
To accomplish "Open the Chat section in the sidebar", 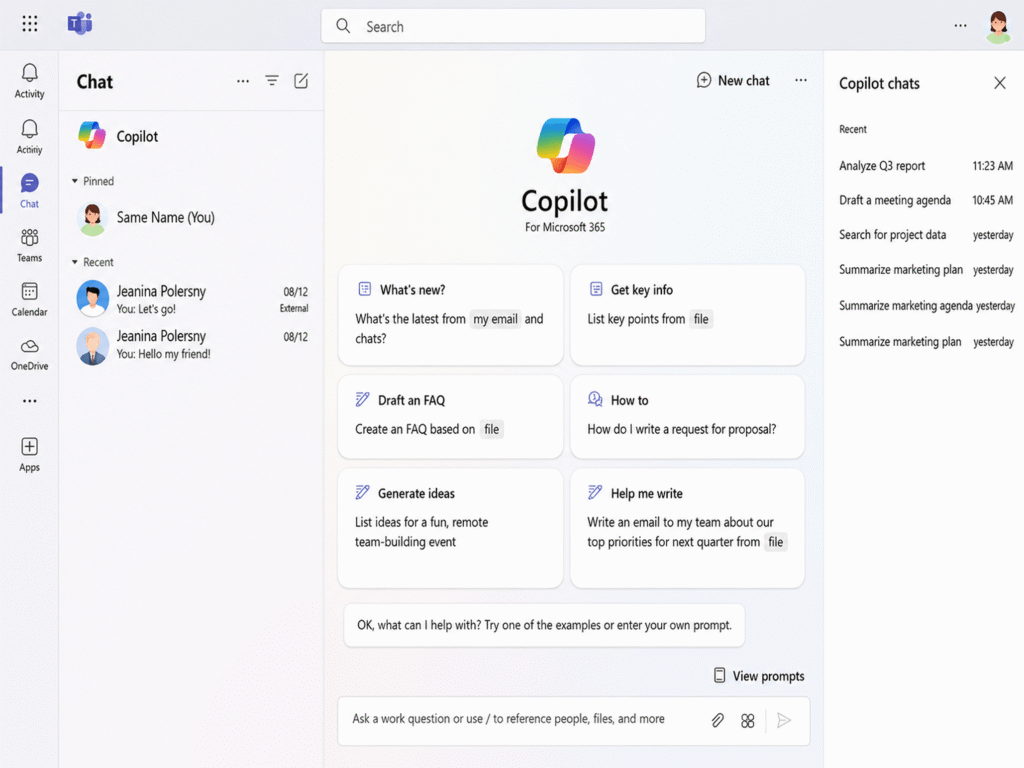I will coord(29,190).
